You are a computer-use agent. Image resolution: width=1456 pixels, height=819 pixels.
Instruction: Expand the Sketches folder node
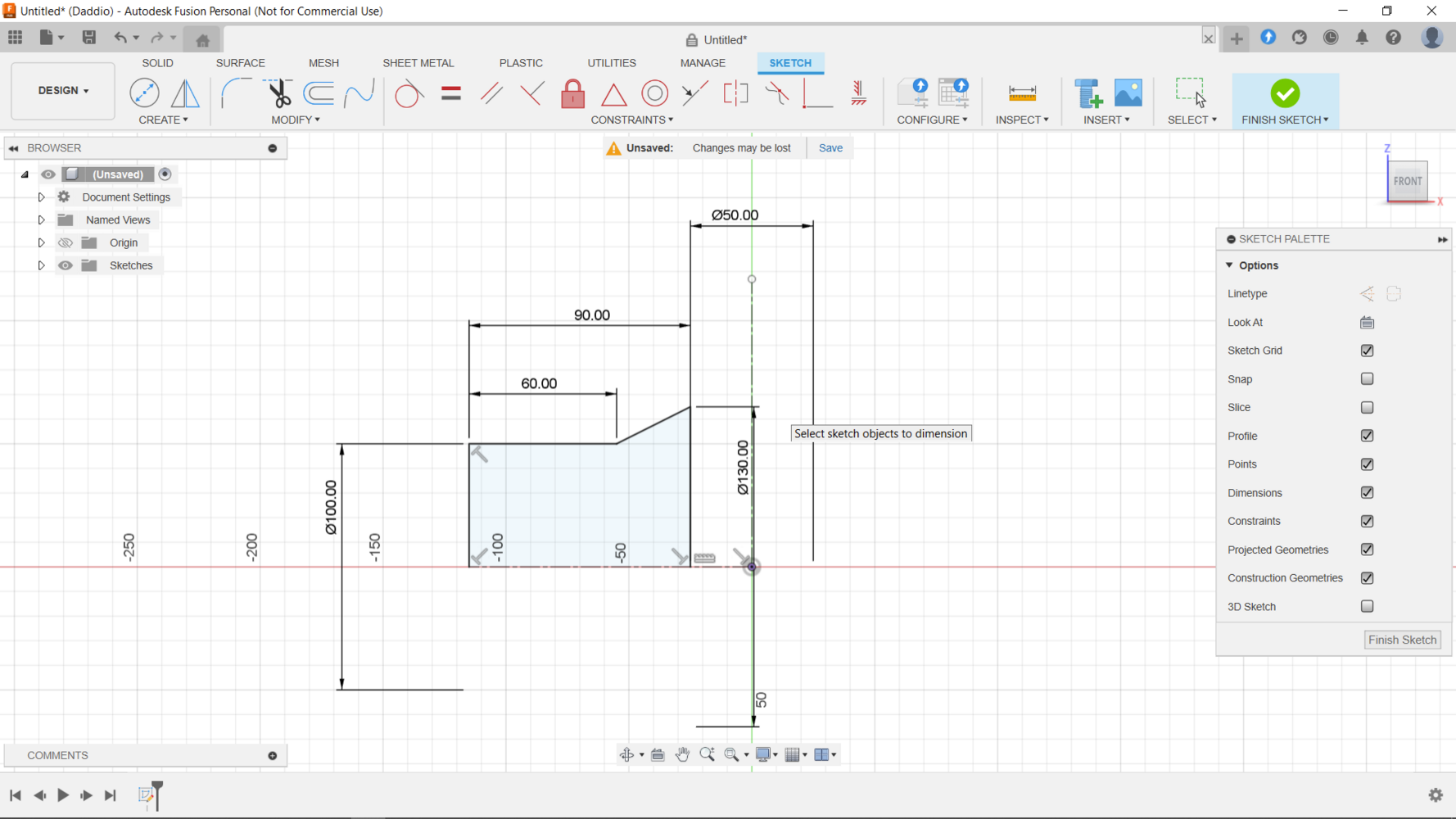(41, 265)
